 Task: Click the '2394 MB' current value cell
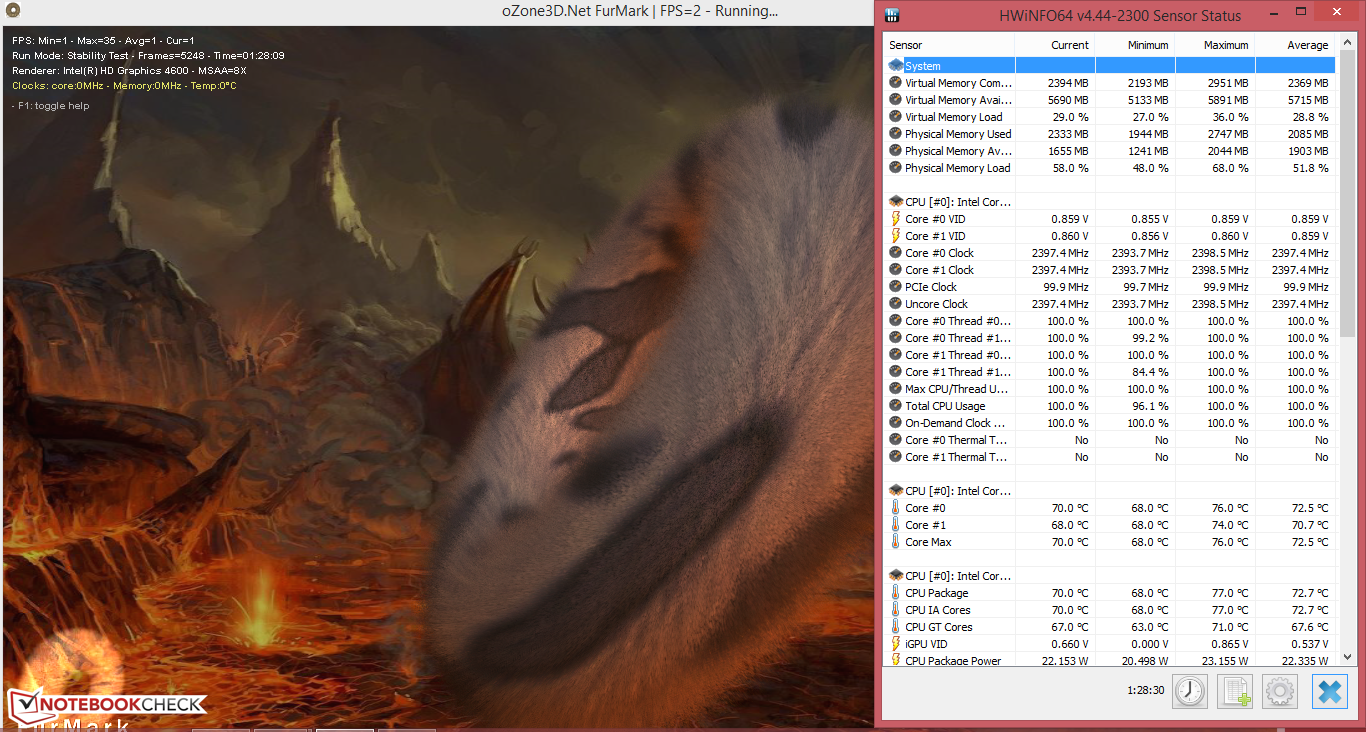pyautogui.click(x=1068, y=83)
